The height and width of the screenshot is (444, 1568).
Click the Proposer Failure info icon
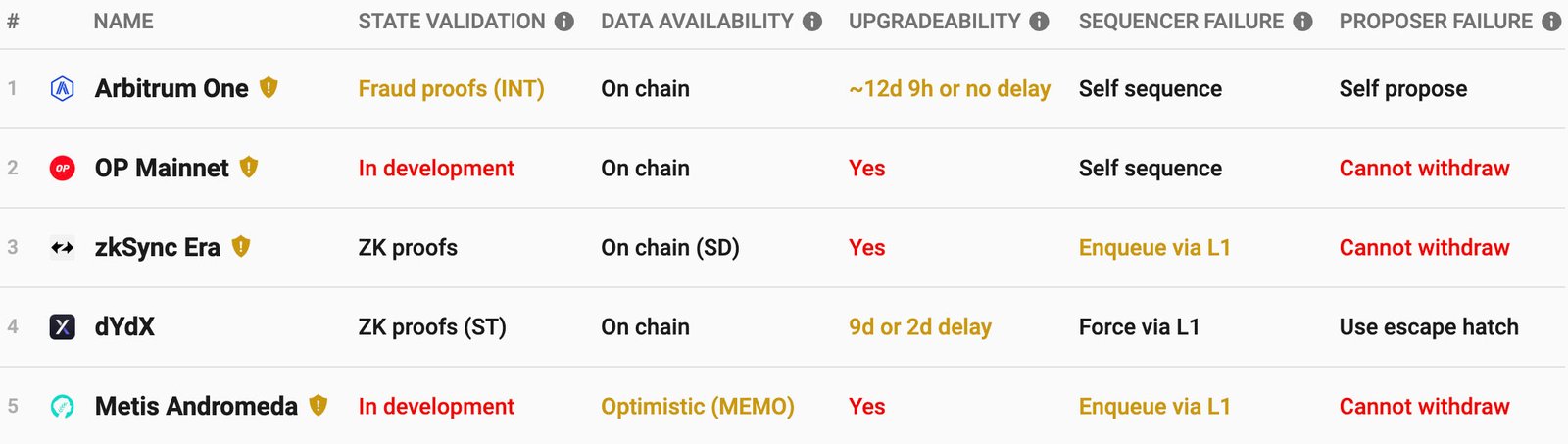coord(1551,22)
